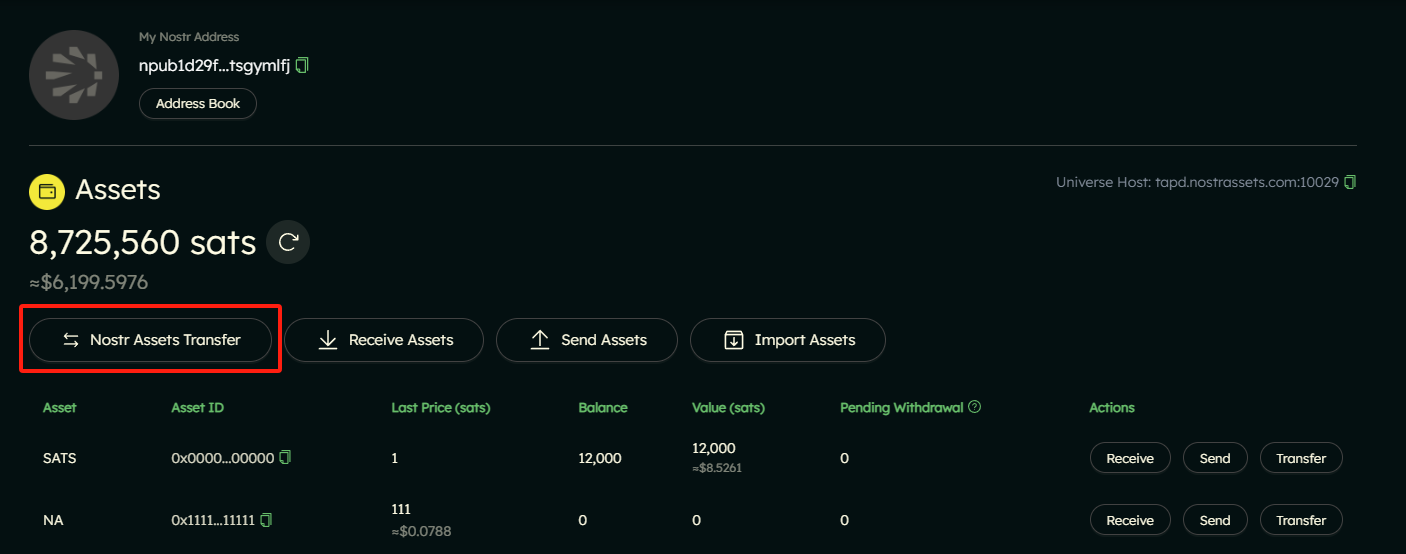Click the yellow Assets wallet icon

click(47, 190)
